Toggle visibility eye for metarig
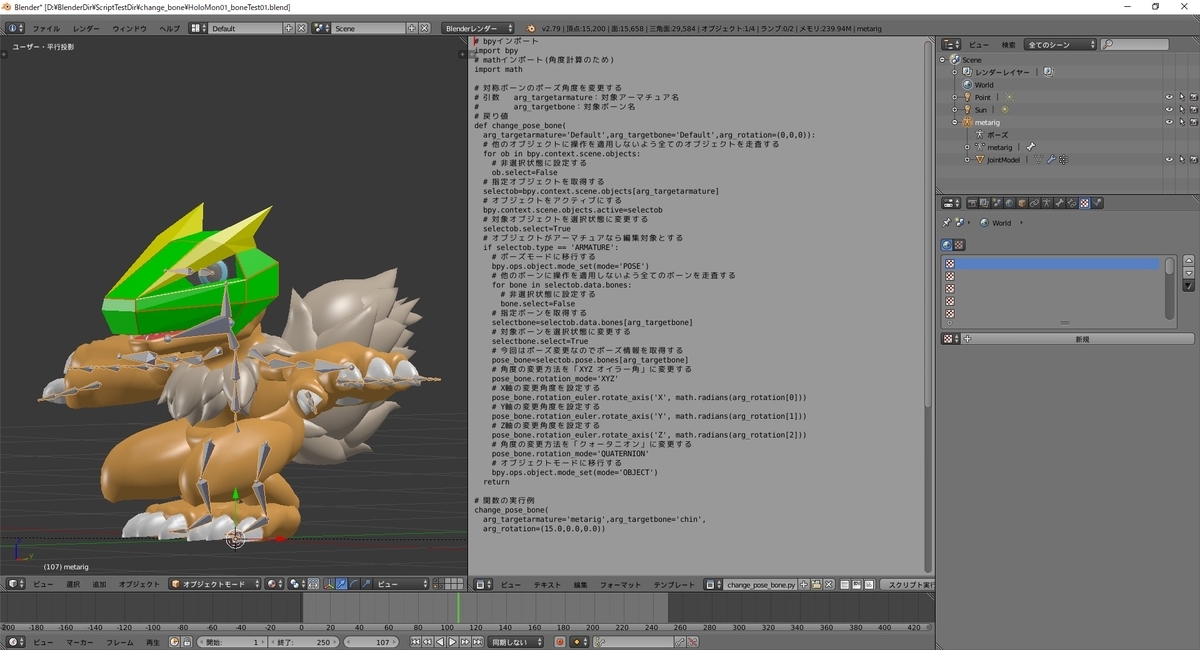 tap(1169, 122)
